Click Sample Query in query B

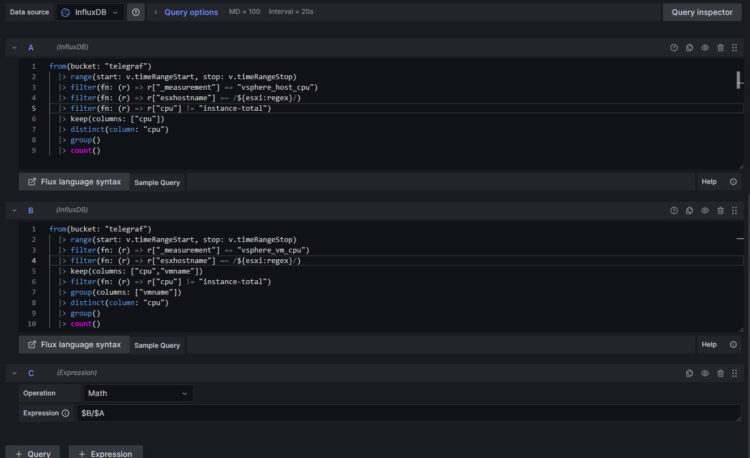(157, 345)
